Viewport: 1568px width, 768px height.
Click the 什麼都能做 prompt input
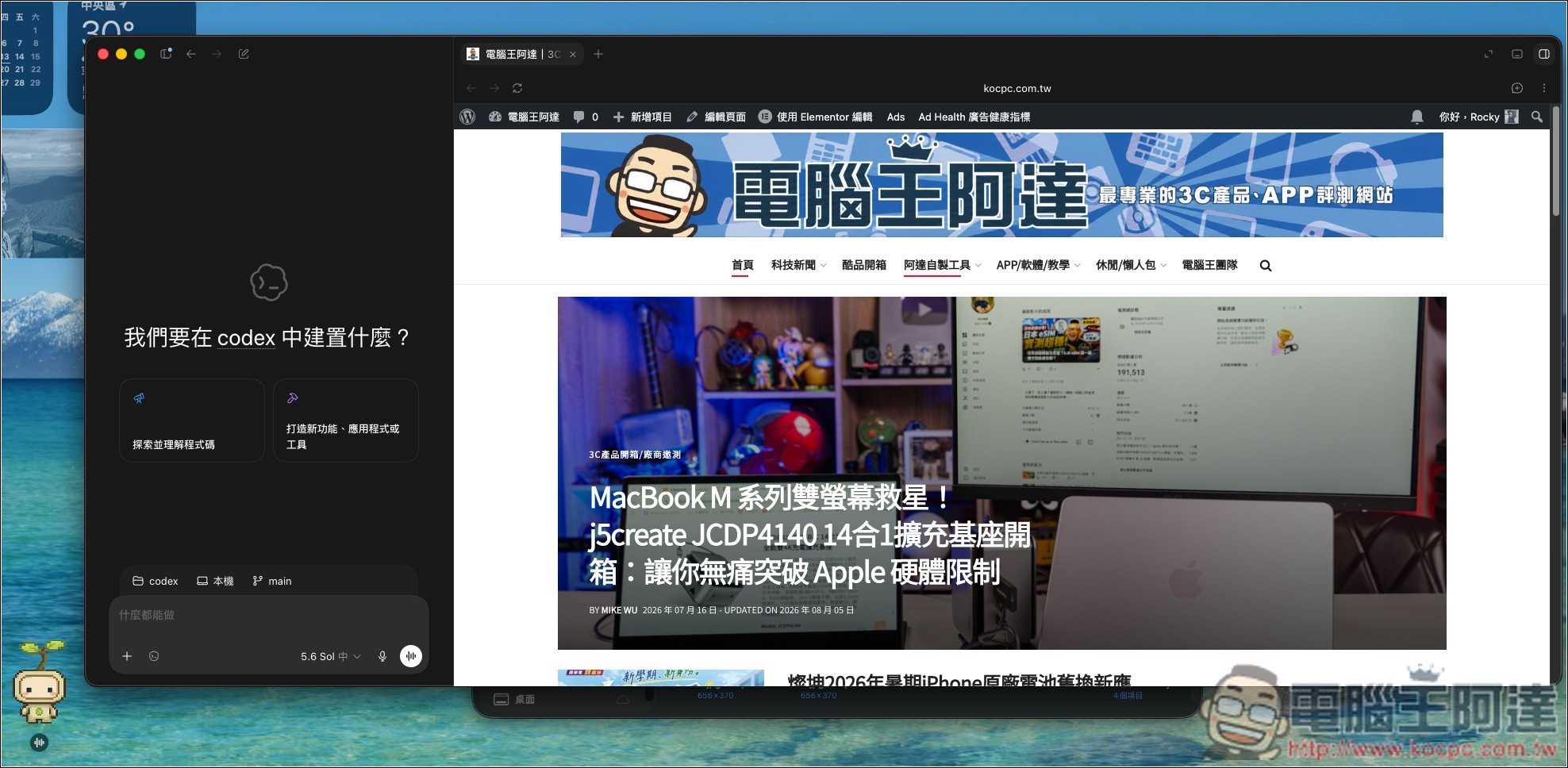(269, 615)
